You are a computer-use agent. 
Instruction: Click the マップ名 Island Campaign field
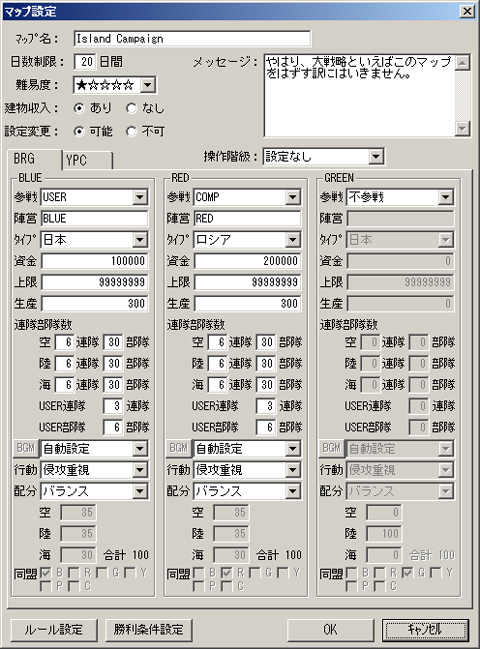pos(192,38)
